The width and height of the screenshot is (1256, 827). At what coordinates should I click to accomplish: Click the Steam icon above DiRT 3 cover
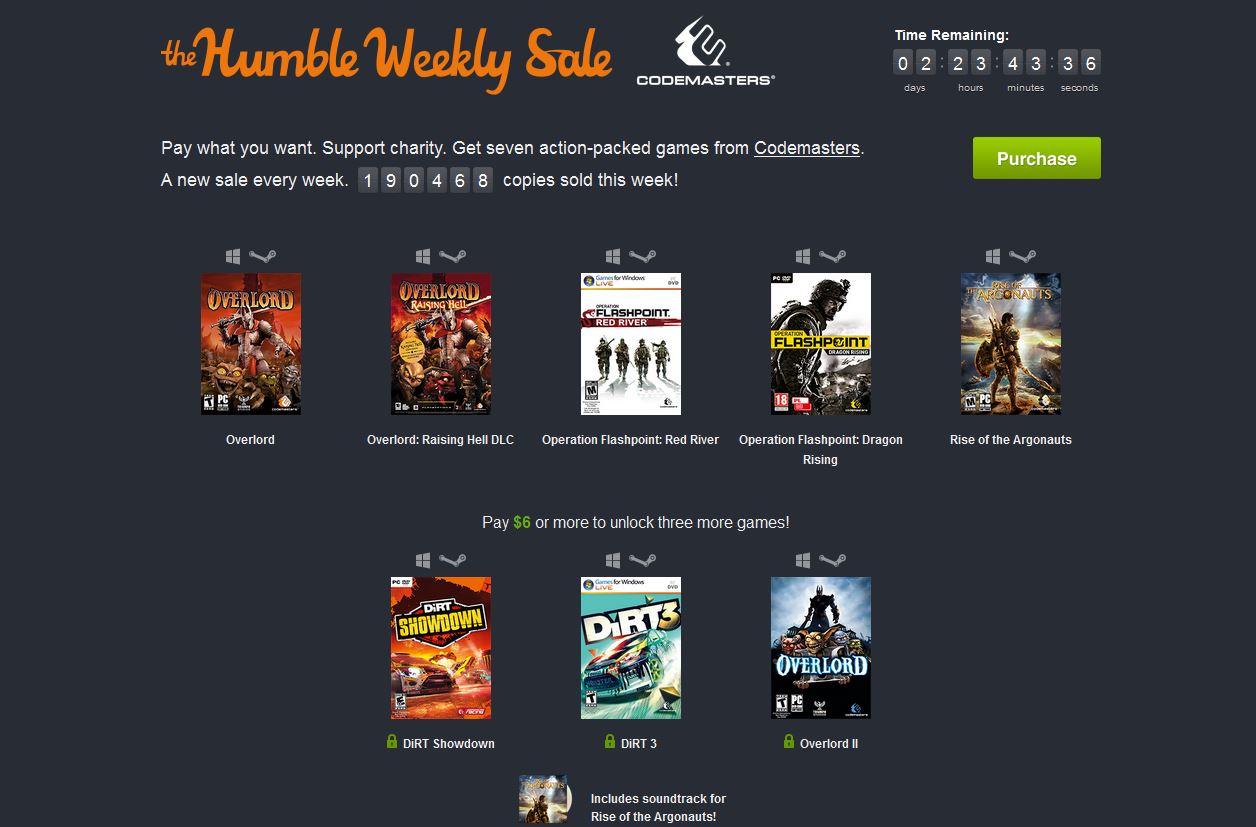coord(643,560)
